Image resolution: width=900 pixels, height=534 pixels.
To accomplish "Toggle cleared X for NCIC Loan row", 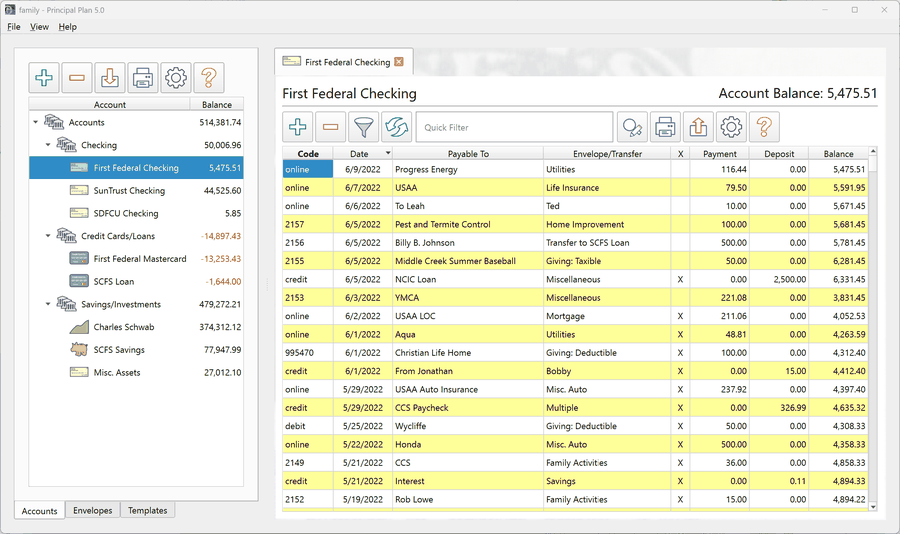I will click(x=680, y=280).
